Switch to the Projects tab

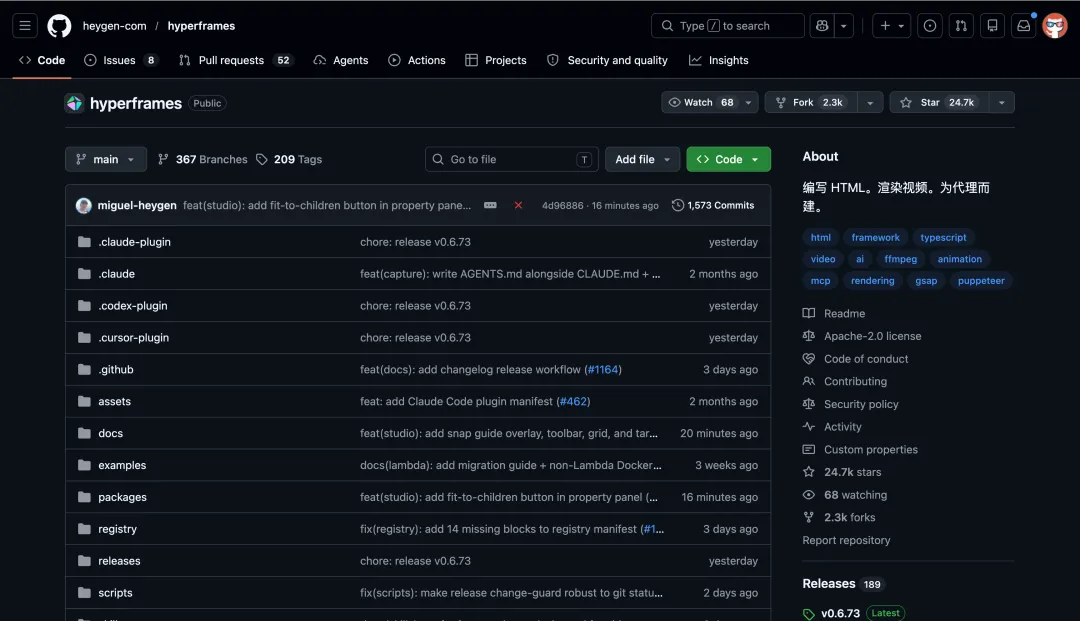[x=496, y=61]
